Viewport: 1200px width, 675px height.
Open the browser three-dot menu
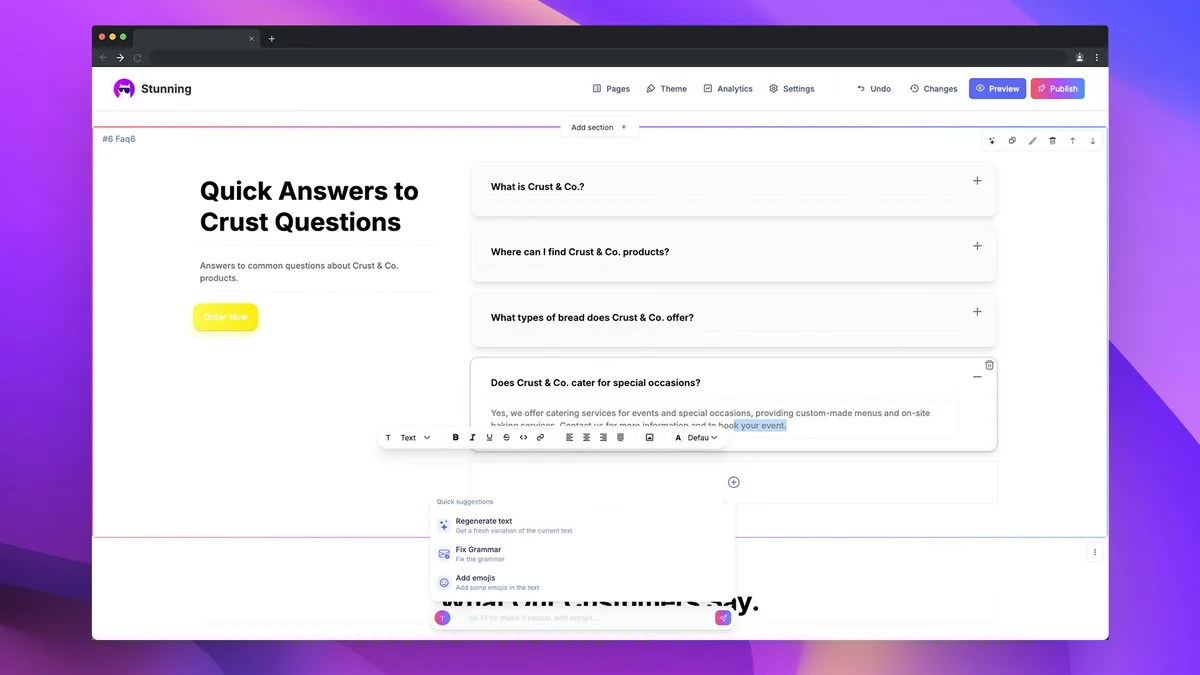[x=1097, y=57]
